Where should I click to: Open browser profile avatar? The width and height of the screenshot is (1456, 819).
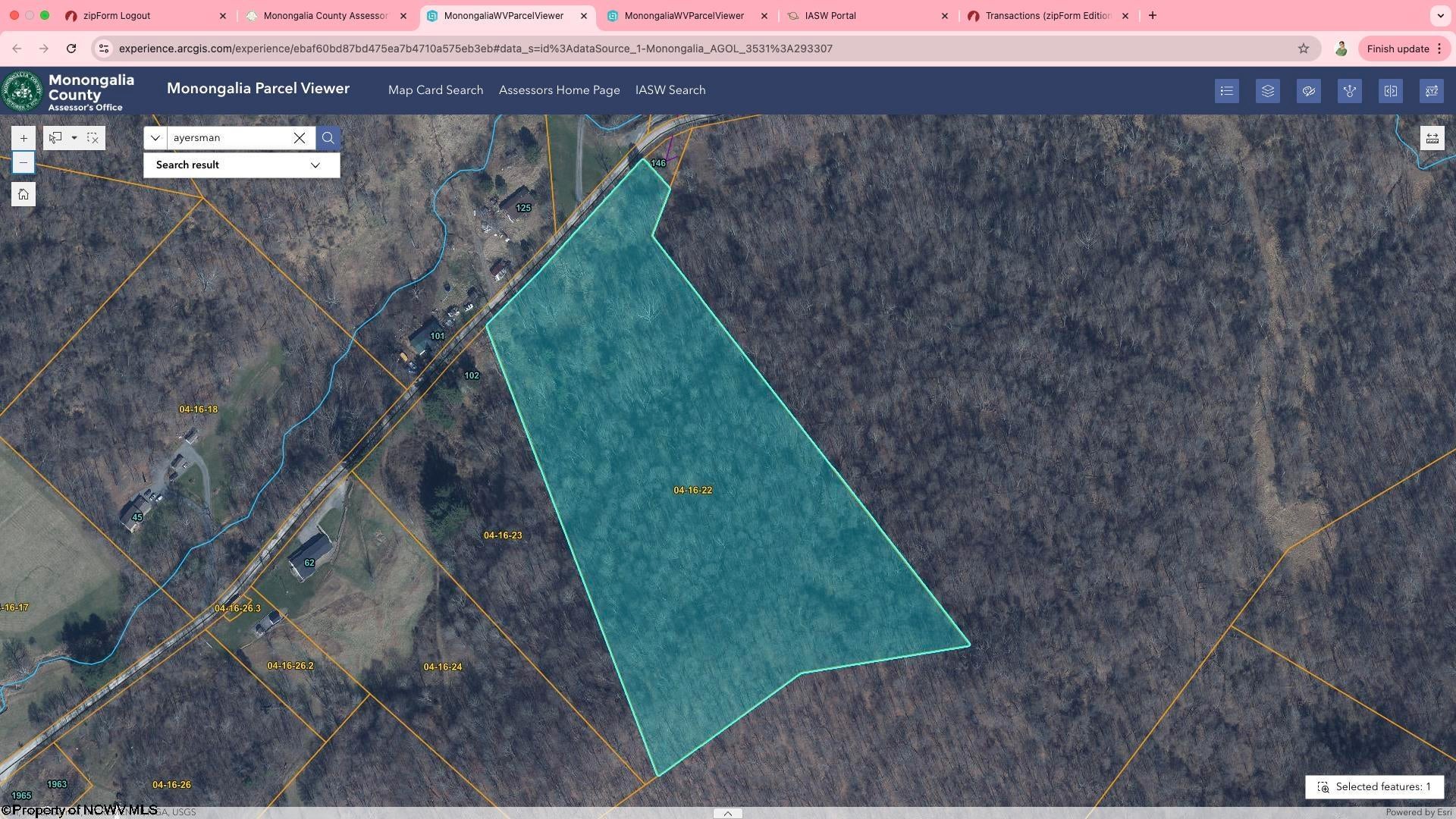[1341, 49]
